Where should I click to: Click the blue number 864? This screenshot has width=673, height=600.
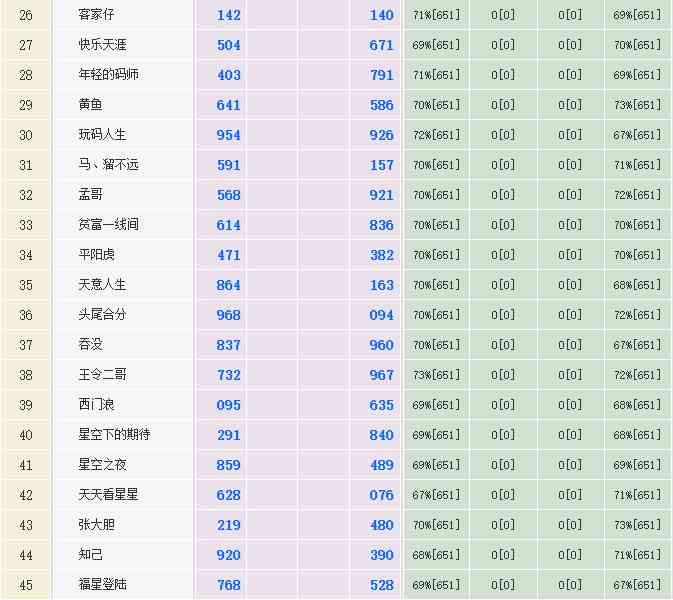coord(228,285)
